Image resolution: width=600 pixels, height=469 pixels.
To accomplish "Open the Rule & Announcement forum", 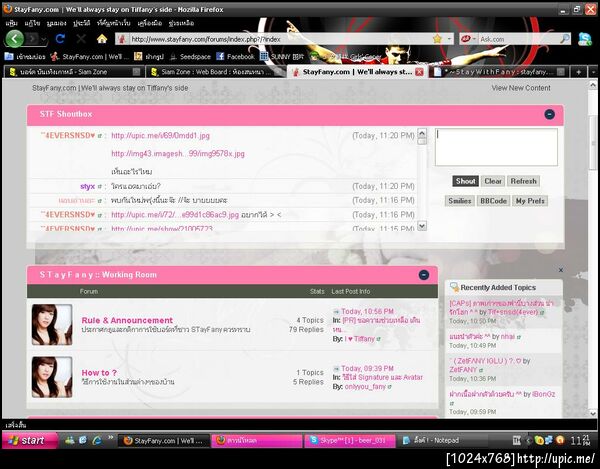I will 127,320.
